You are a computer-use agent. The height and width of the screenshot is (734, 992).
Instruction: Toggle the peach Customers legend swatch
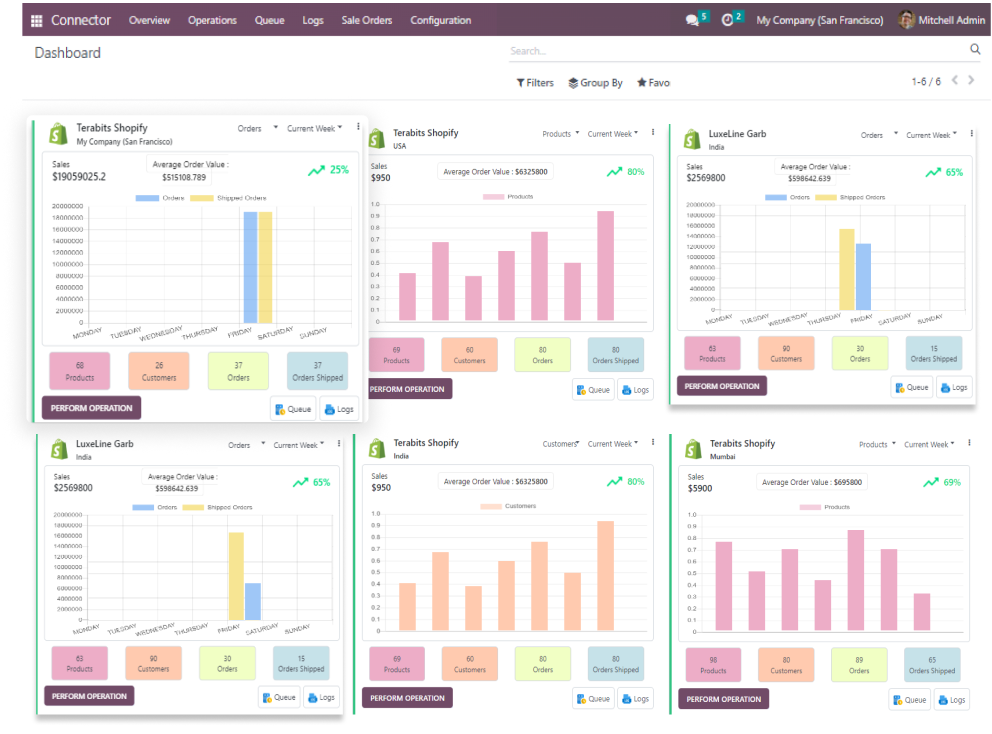[x=491, y=506]
